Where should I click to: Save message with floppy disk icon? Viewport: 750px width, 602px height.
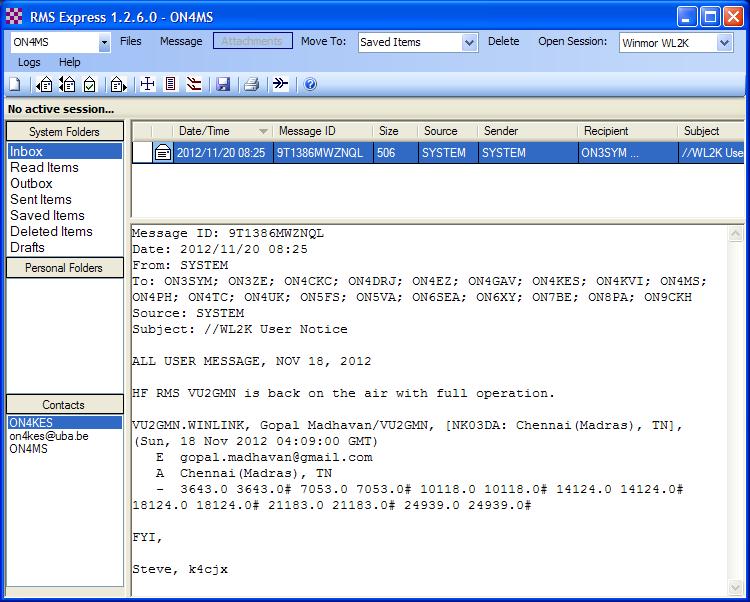click(223, 85)
